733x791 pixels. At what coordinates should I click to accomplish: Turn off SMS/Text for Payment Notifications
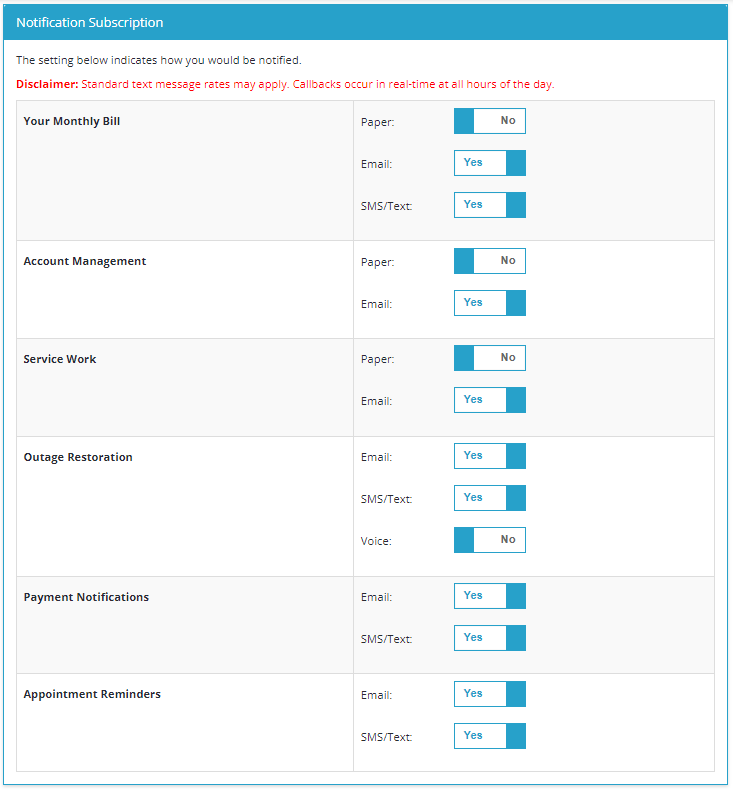pos(489,638)
